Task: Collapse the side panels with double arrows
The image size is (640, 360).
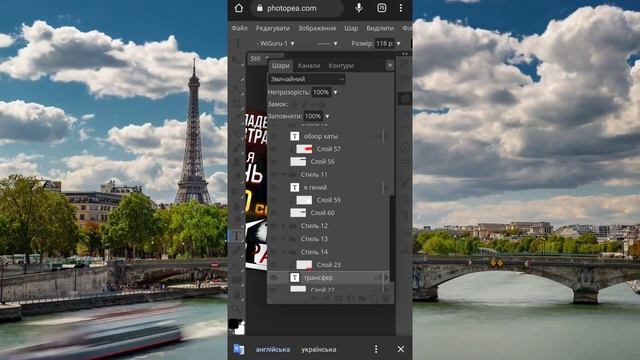Action: pos(404,54)
